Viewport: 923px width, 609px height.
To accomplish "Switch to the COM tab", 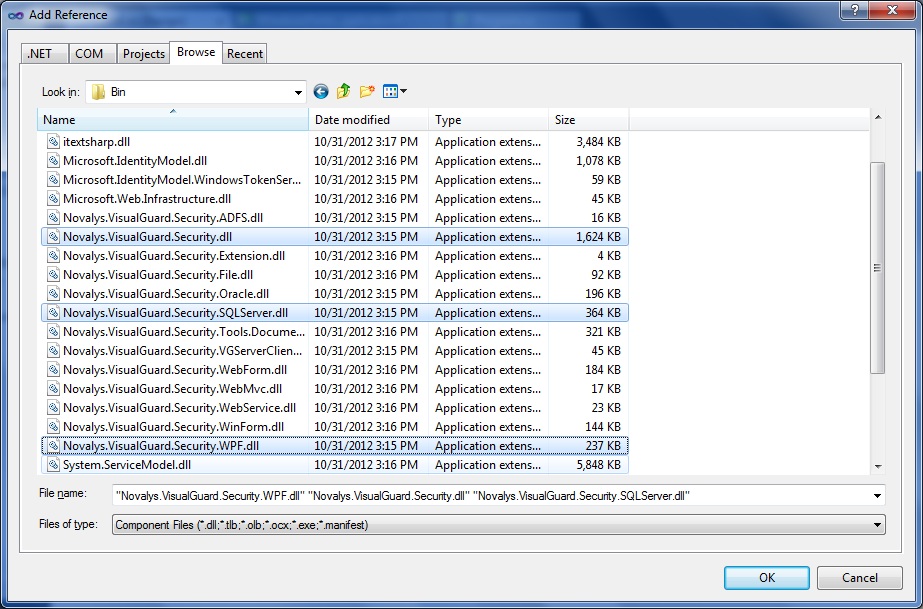I will [92, 53].
